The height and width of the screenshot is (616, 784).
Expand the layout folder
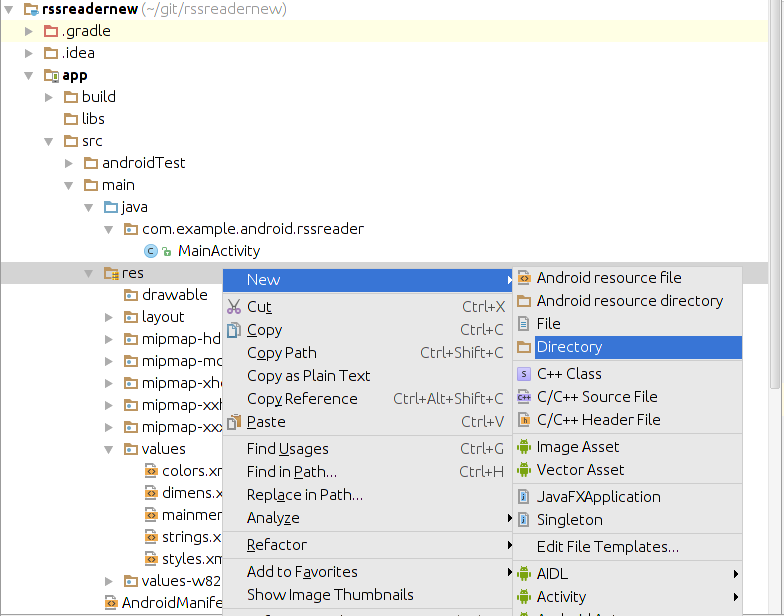click(108, 317)
